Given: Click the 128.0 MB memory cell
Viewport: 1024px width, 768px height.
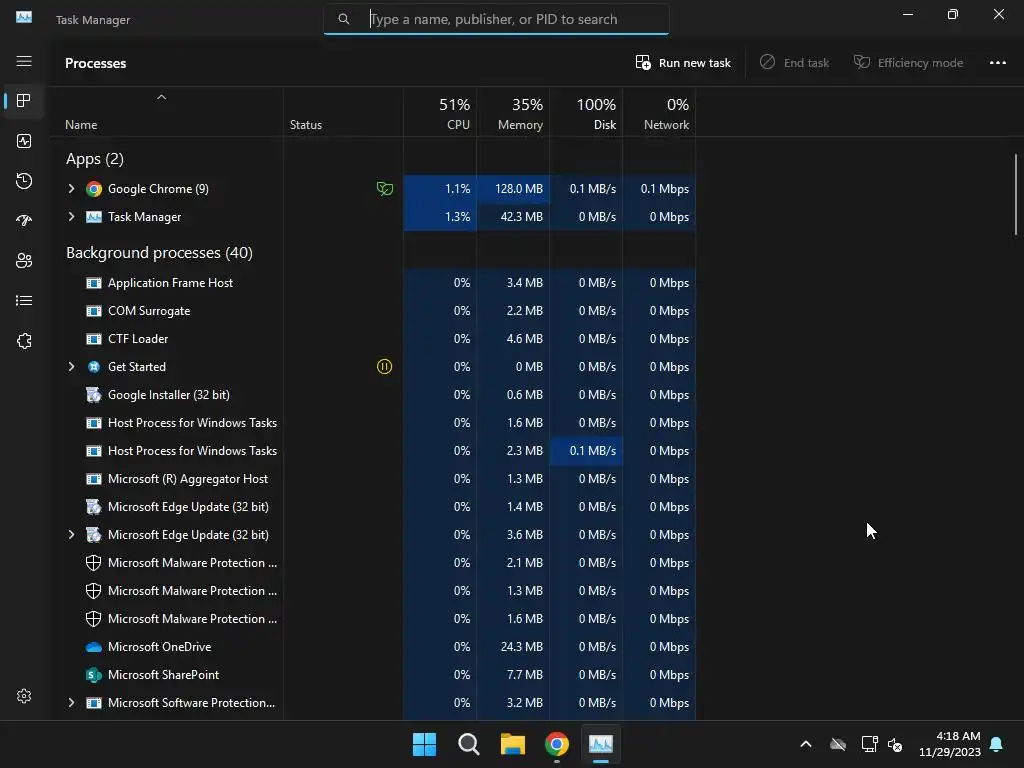Looking at the screenshot, I should tap(513, 189).
